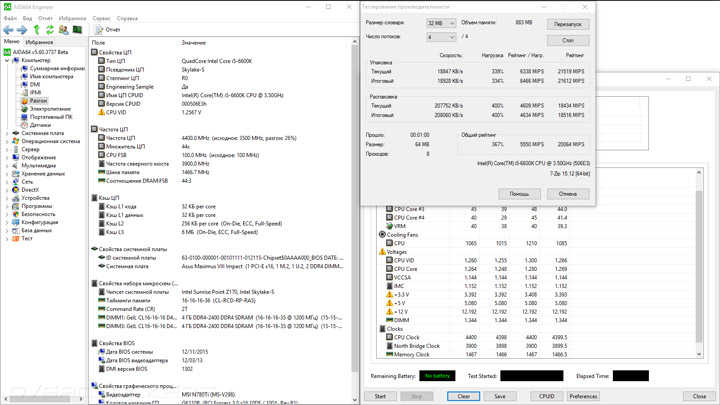Go back with the blue left arrow
Screen dimensions: 720x405
pos(8,30)
